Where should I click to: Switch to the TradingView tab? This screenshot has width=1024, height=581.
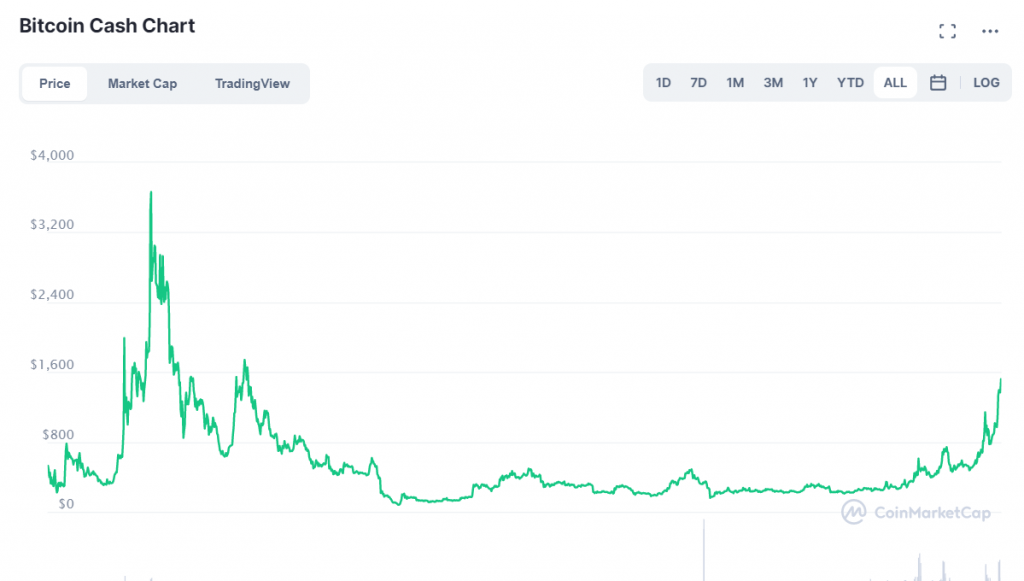252,83
